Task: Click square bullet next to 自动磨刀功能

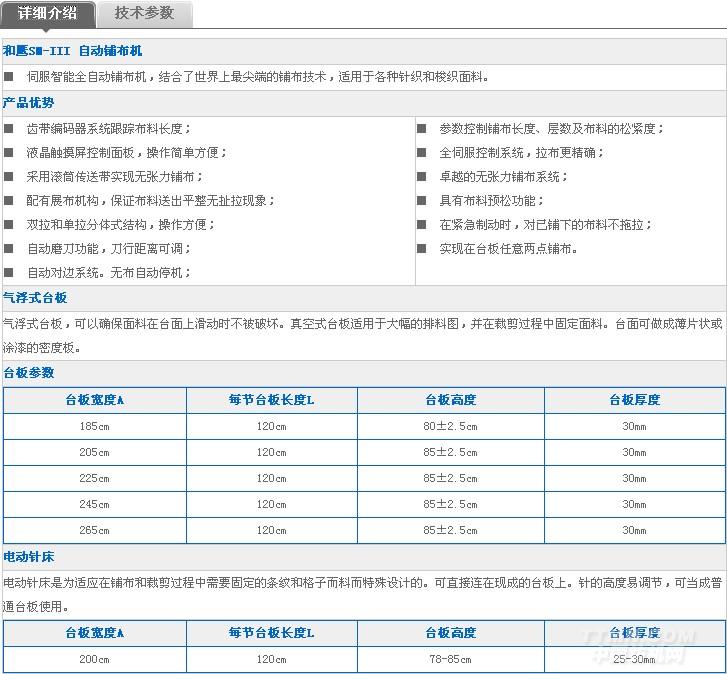Action: pos(9,249)
